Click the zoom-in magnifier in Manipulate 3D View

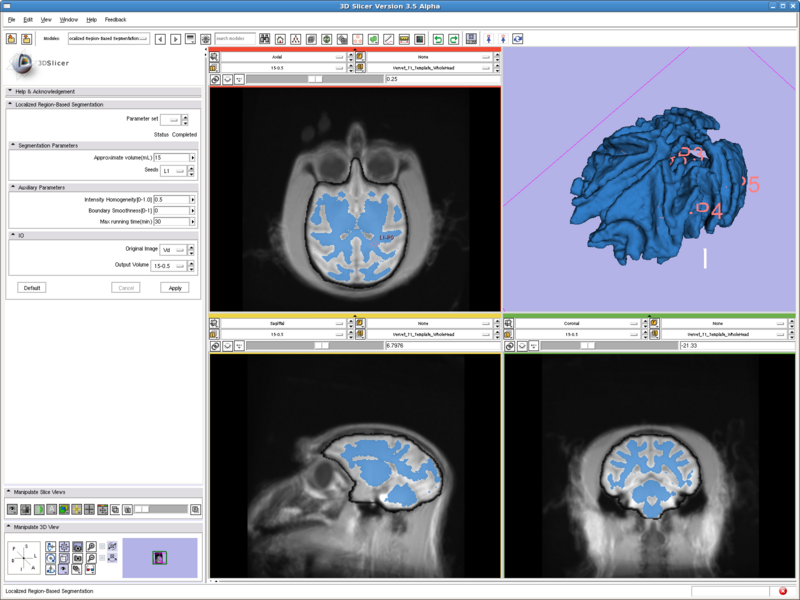click(x=91, y=547)
